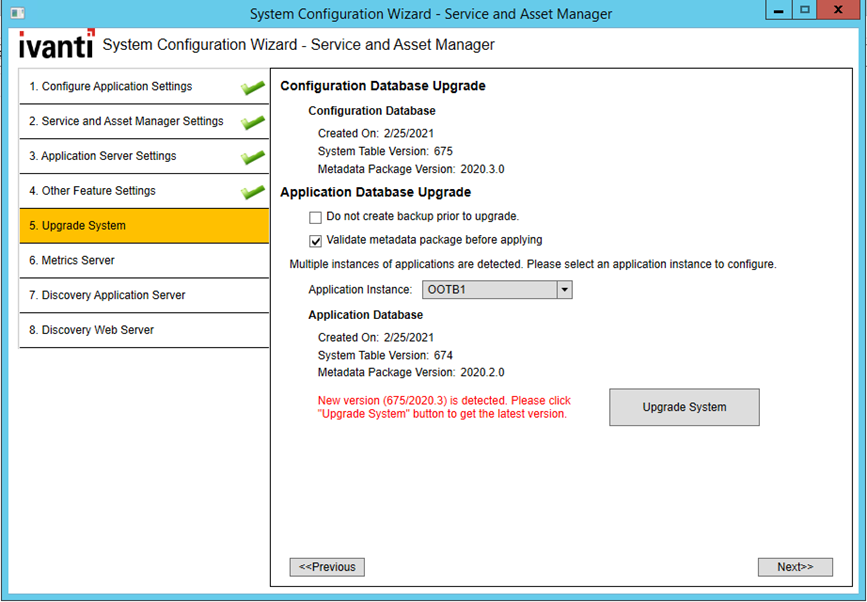The image size is (867, 602).
Task: Click the checkmark next to Other Feature Settings
Action: click(253, 190)
